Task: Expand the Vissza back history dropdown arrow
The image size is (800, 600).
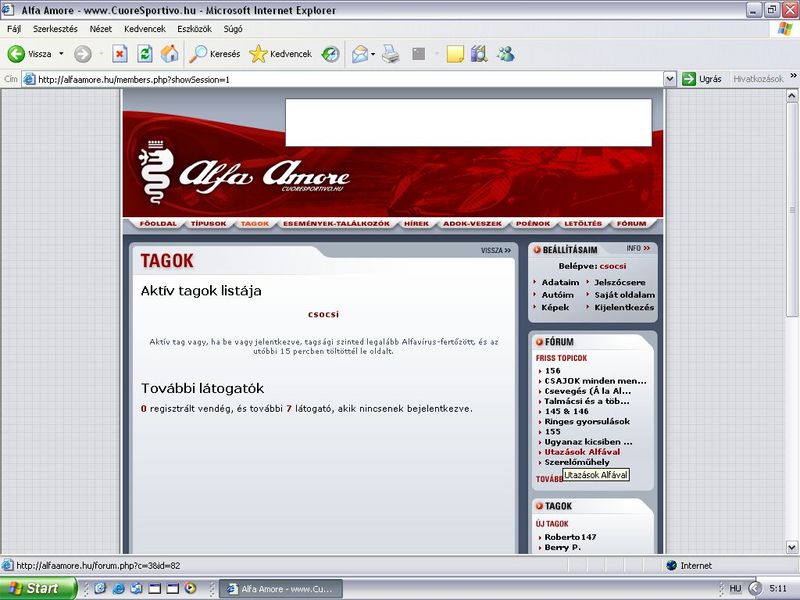Action: point(61,54)
